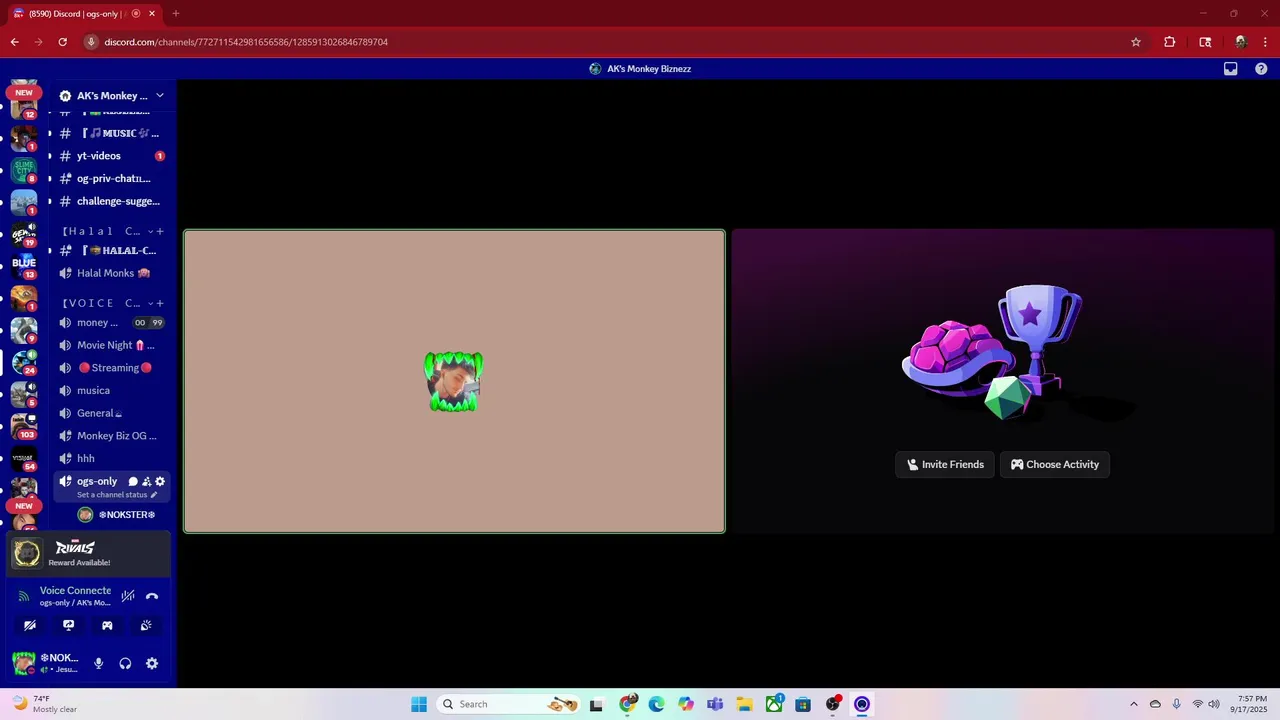Click the browser address bar URL
Screen dimensions: 1280x720
click(246, 42)
